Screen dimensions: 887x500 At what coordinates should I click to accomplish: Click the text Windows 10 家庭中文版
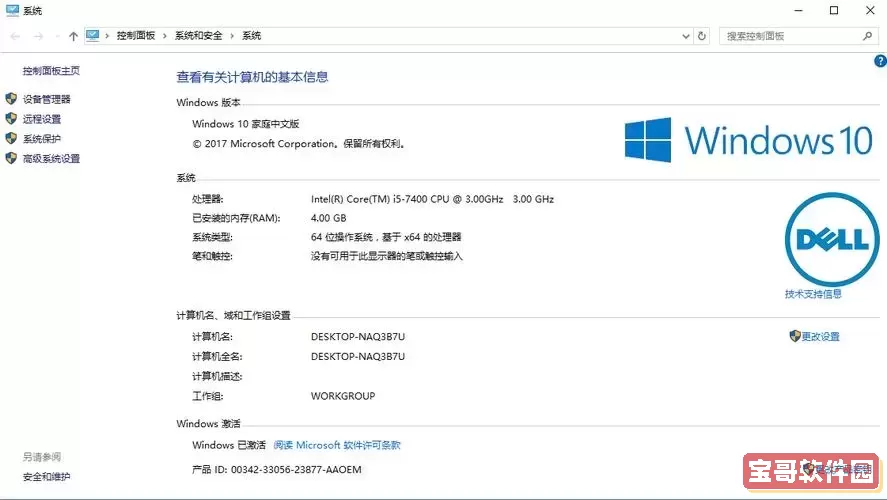(246, 124)
